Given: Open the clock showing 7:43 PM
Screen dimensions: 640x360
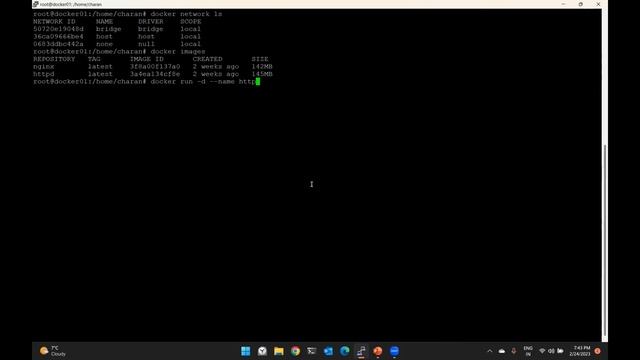Looking at the screenshot, I should tap(580, 351).
